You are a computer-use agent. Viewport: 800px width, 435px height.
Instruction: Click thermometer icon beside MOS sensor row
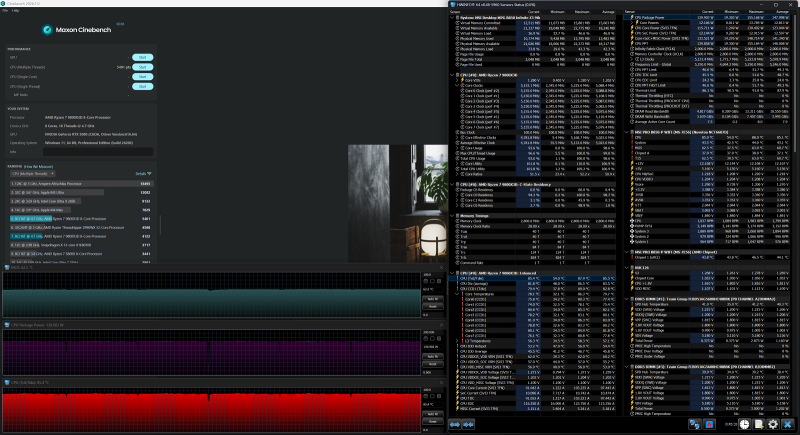coord(632,148)
